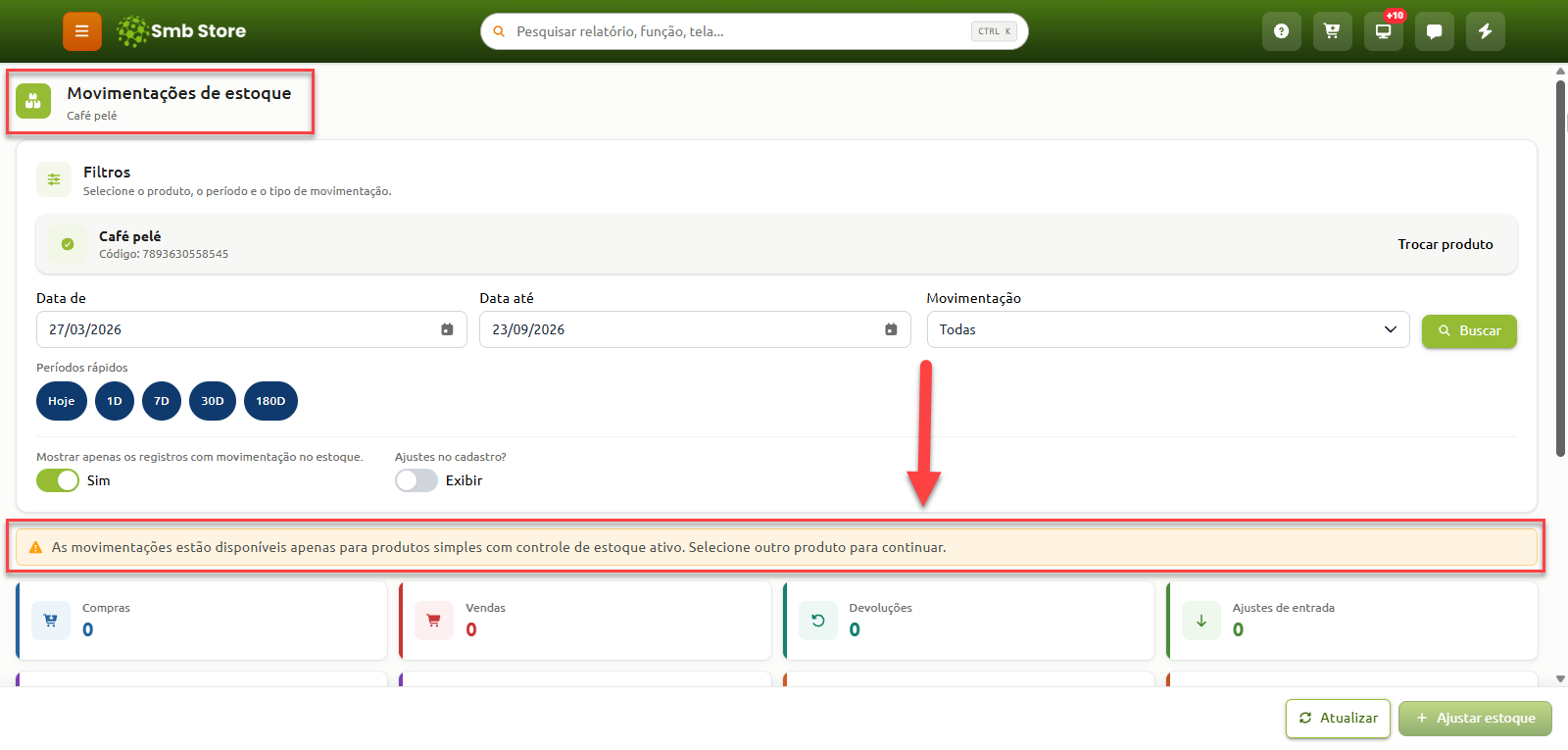Click the Trocar produto link
This screenshot has width=1568, height=750.
pos(1445,244)
